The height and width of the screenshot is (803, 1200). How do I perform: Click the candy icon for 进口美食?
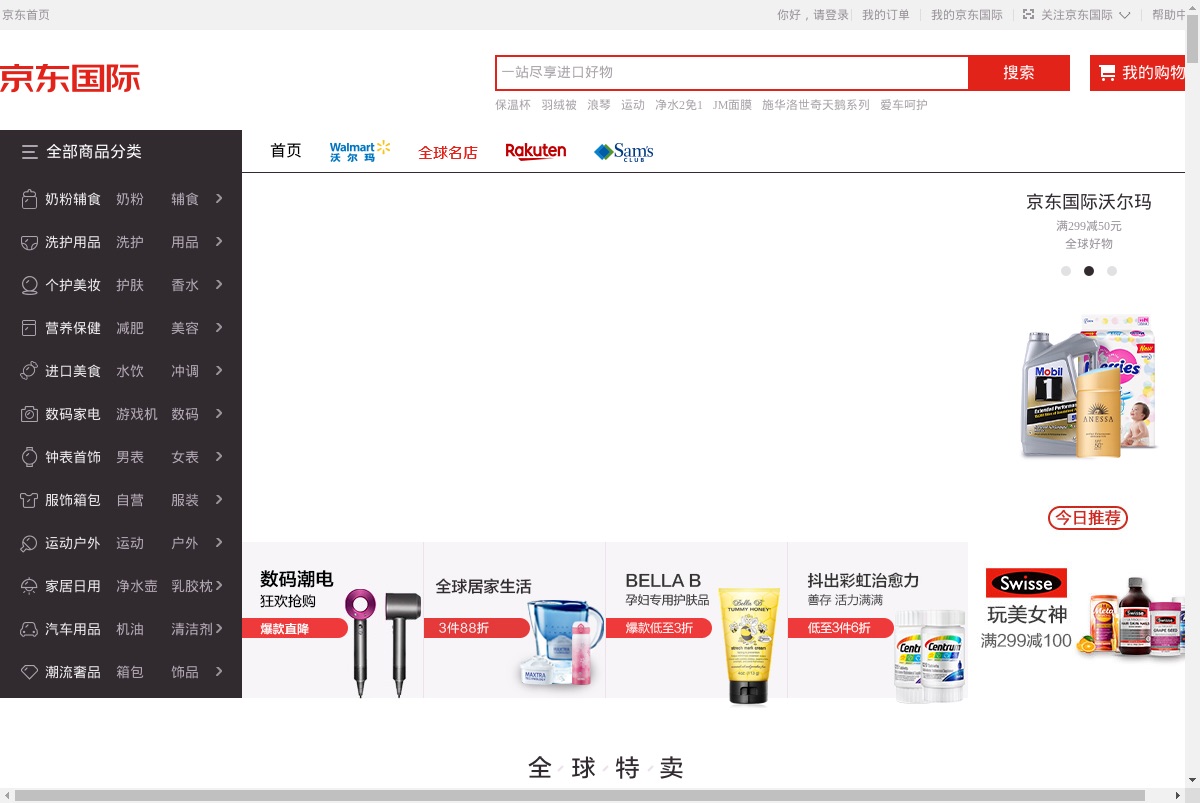30,371
